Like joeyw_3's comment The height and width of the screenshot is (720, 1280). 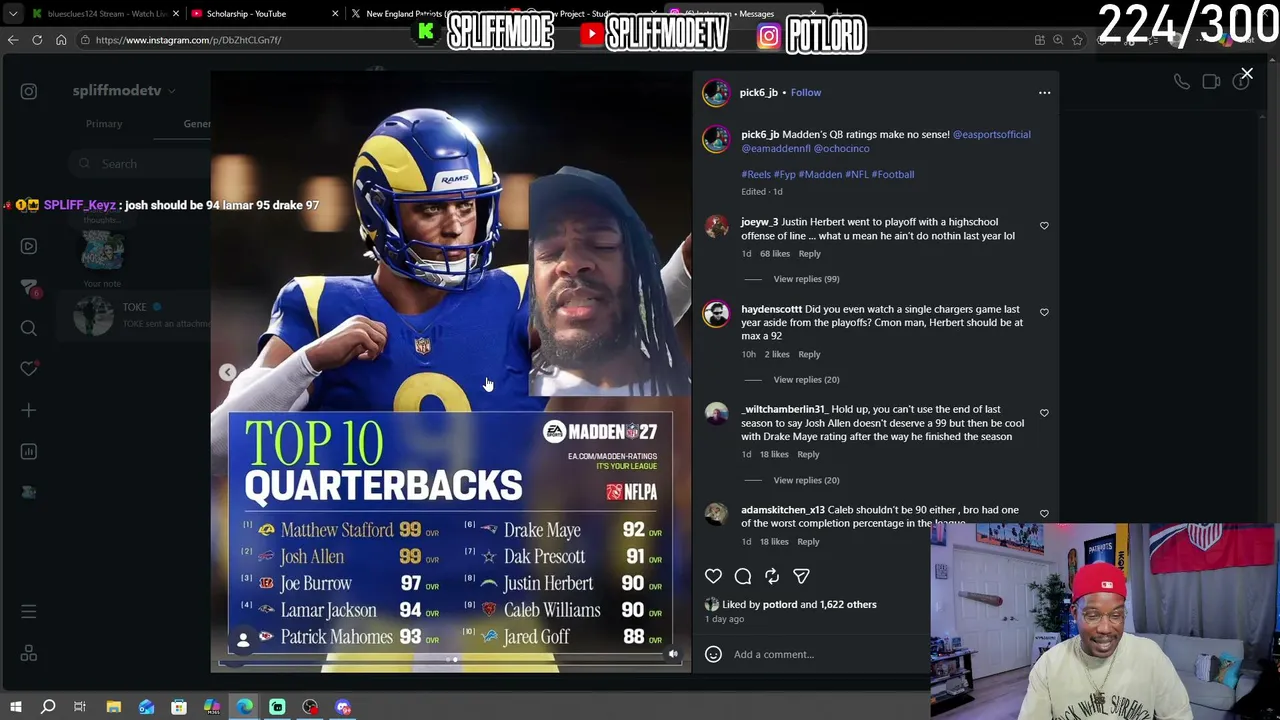pos(1044,226)
